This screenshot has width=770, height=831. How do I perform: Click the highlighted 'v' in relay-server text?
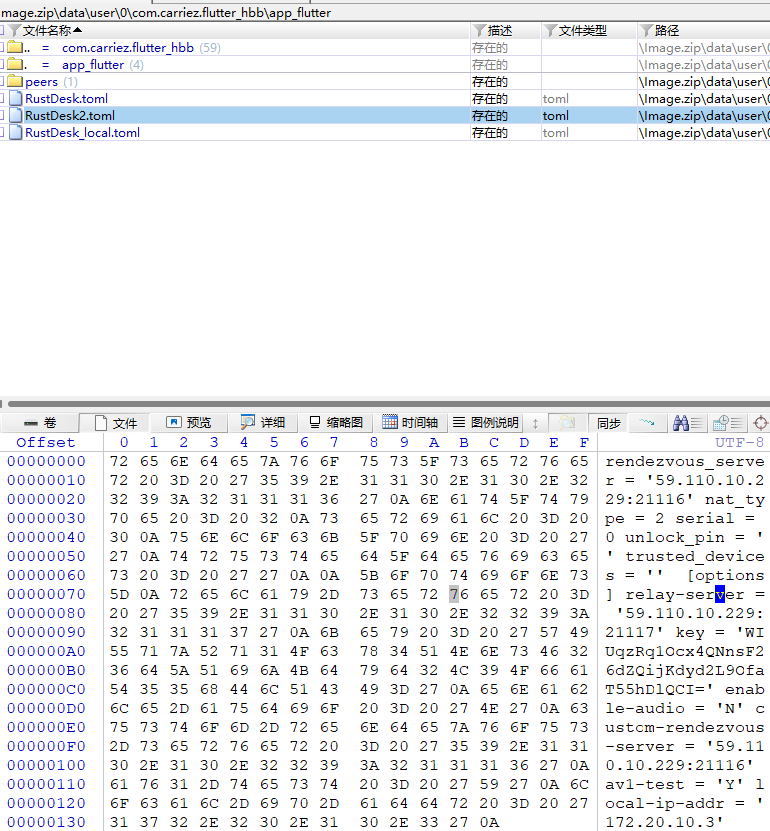719,594
